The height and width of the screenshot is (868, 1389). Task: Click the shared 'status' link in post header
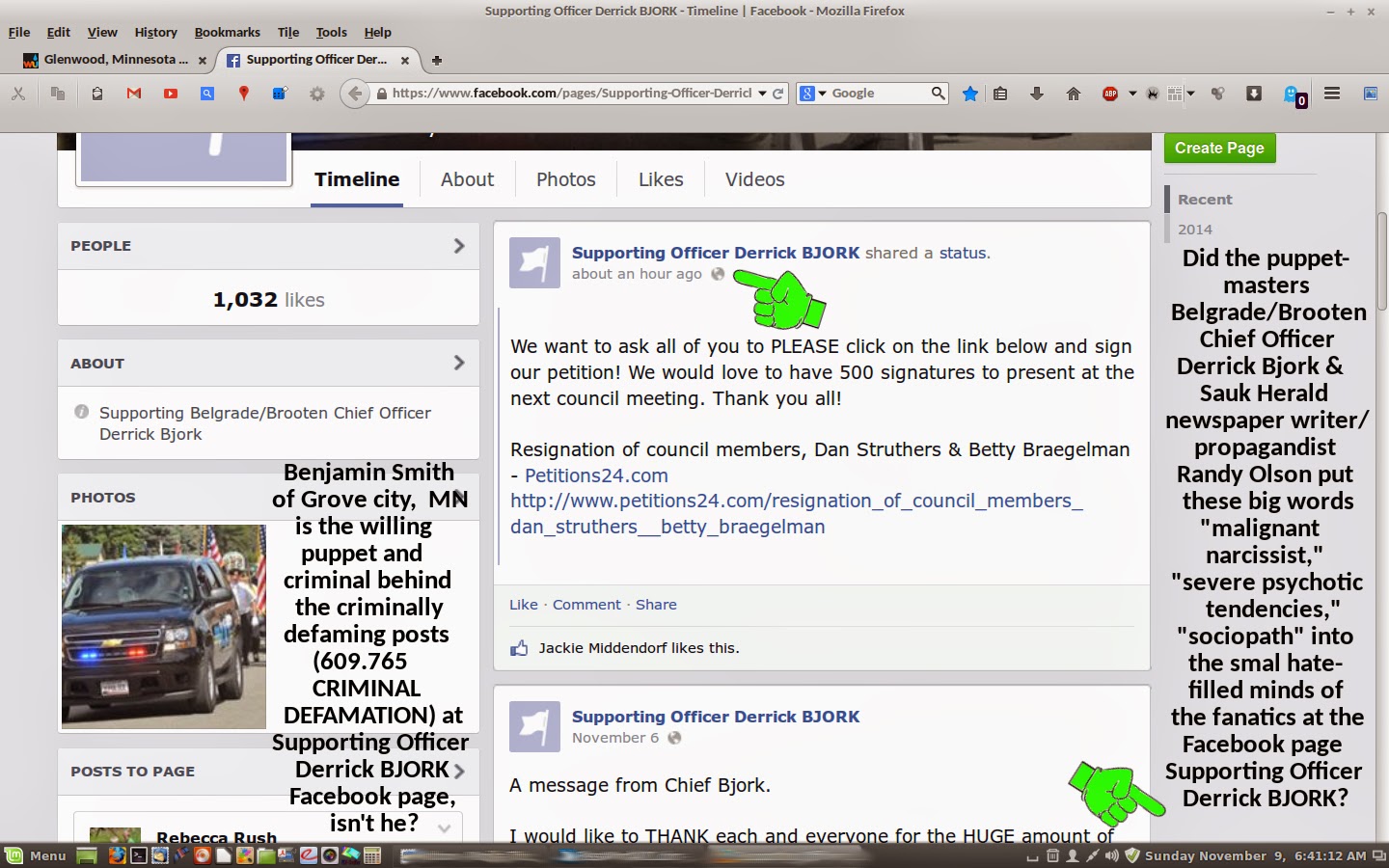click(963, 253)
